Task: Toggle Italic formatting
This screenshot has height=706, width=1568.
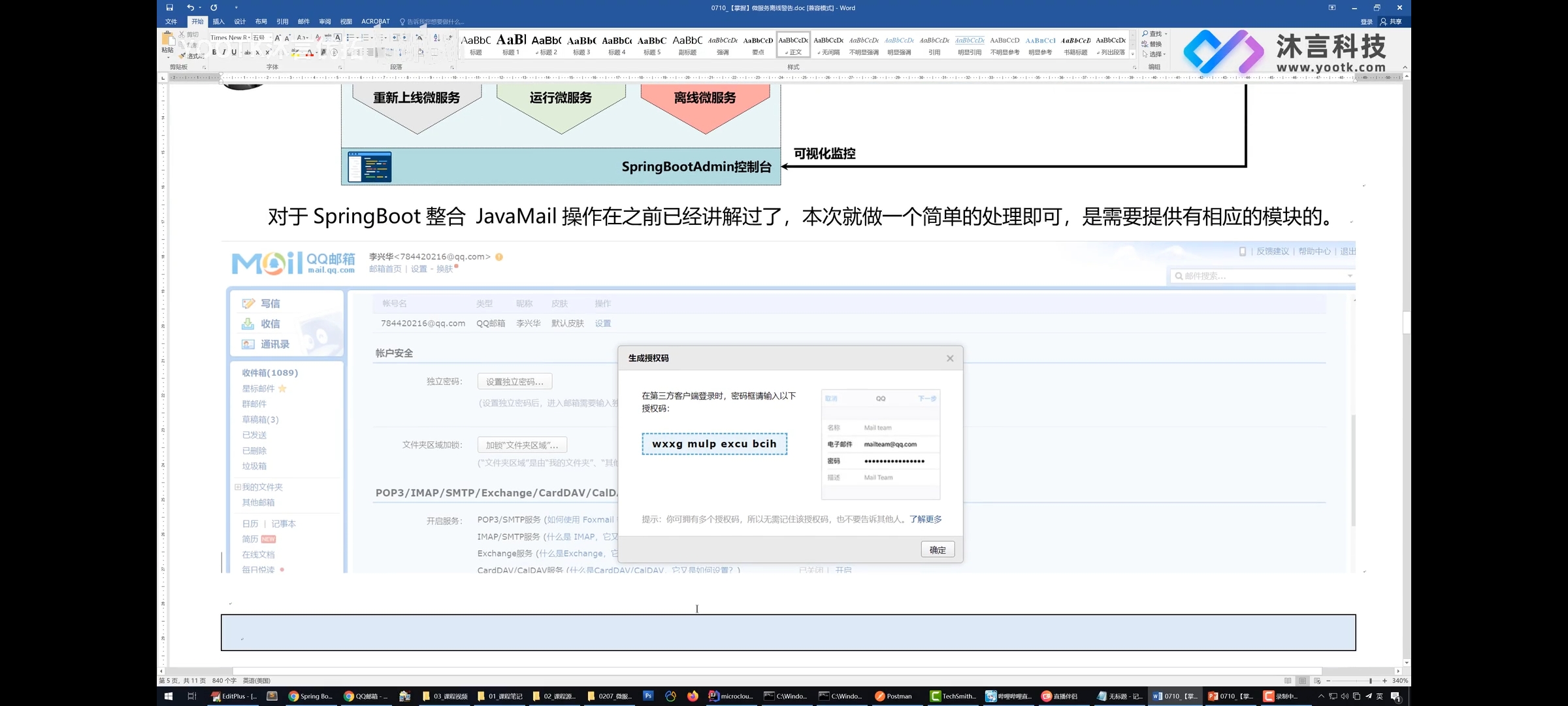Action: [224, 52]
